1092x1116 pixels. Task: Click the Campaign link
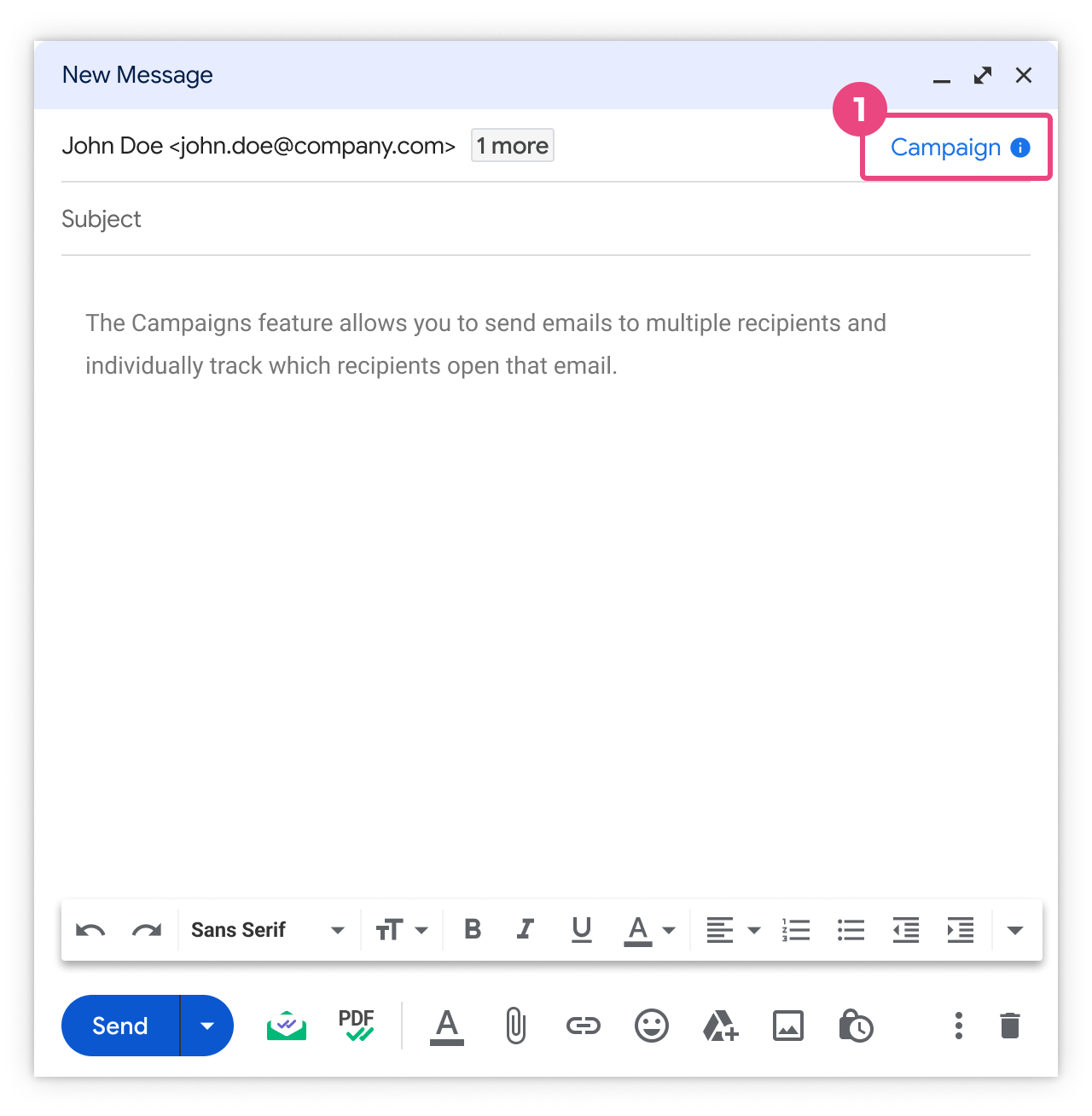click(945, 148)
